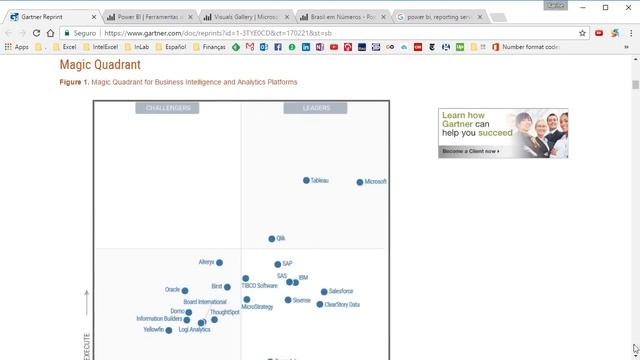Click the Learn how Gartner can help ad
The height and width of the screenshot is (360, 640).
503,133
